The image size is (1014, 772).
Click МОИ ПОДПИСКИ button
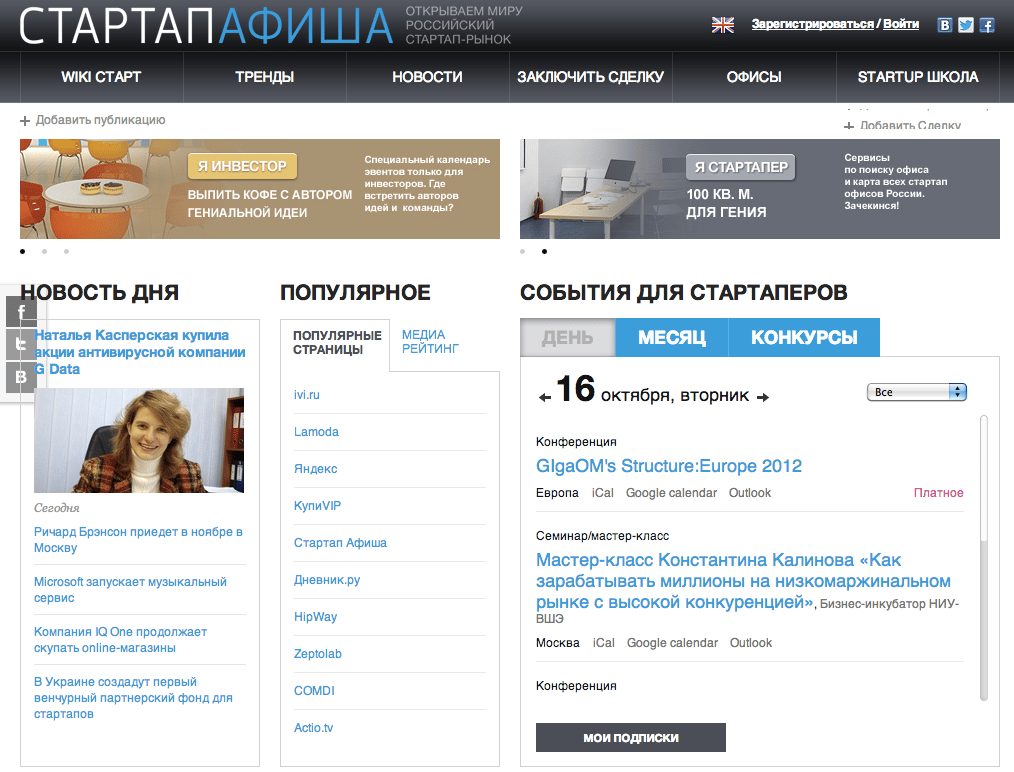point(631,738)
